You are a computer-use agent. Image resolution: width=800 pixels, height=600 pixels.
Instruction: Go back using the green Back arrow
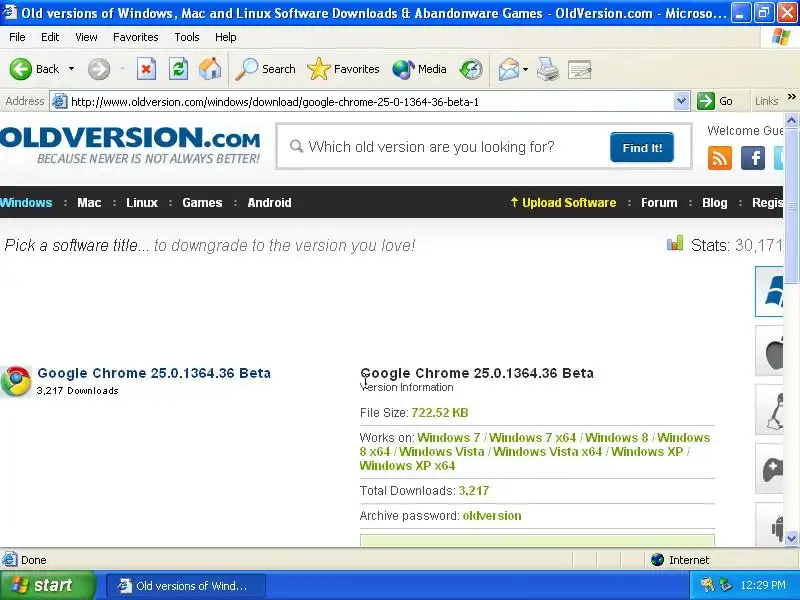point(20,69)
